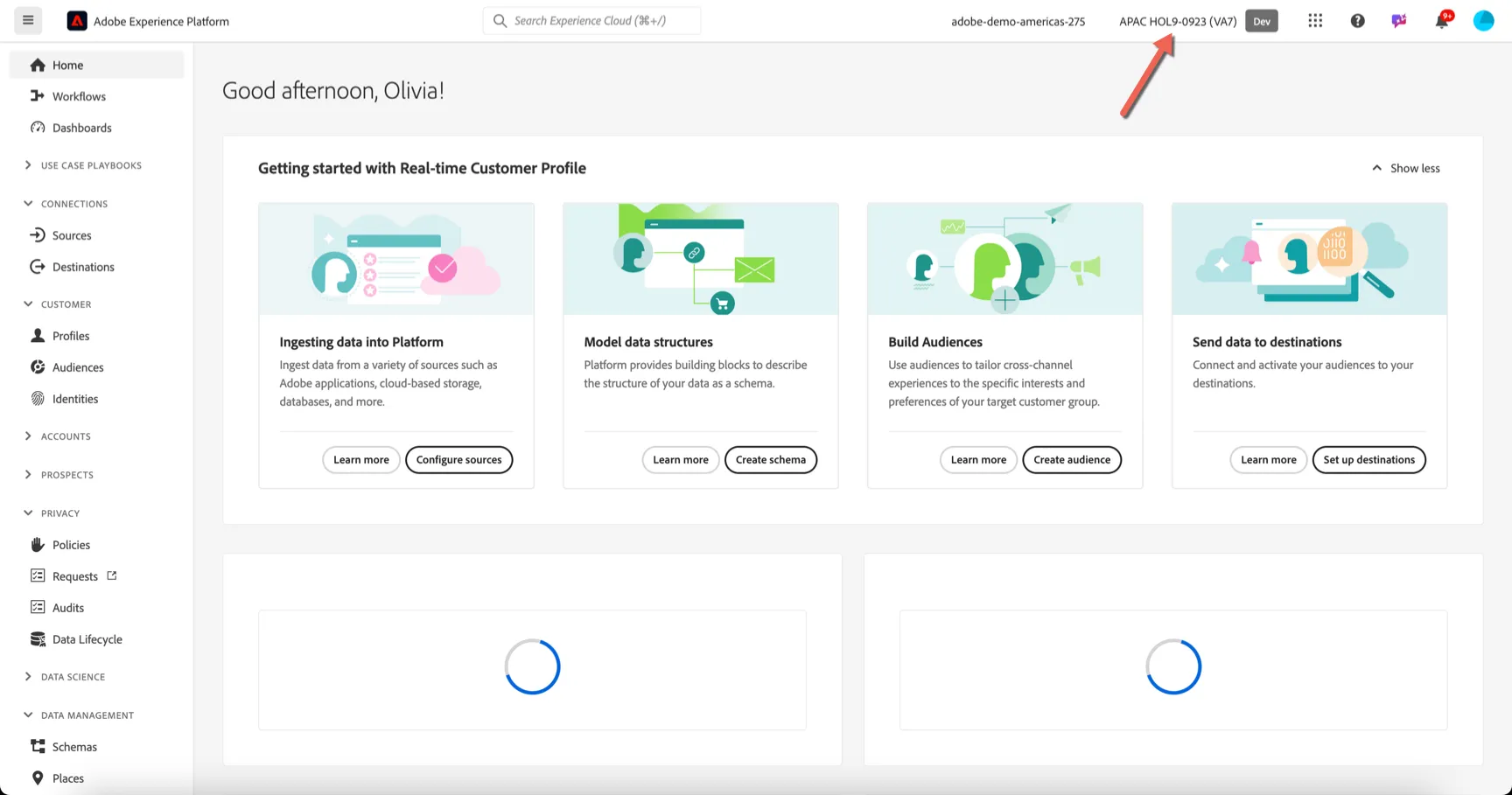Image resolution: width=1512 pixels, height=795 pixels.
Task: Click the search magnifier icon
Action: pos(500,20)
